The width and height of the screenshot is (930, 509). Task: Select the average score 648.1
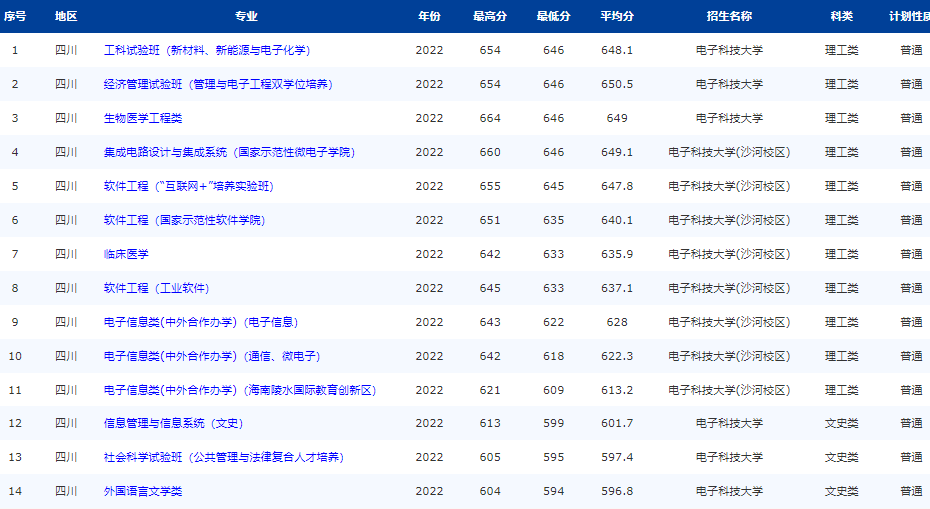[x=617, y=50]
